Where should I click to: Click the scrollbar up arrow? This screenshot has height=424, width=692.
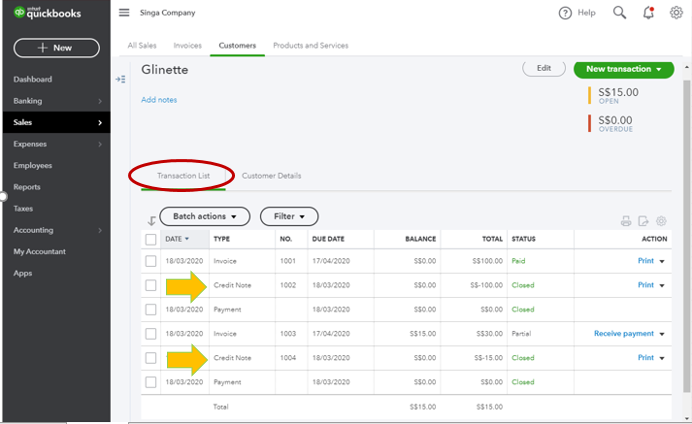point(686,68)
